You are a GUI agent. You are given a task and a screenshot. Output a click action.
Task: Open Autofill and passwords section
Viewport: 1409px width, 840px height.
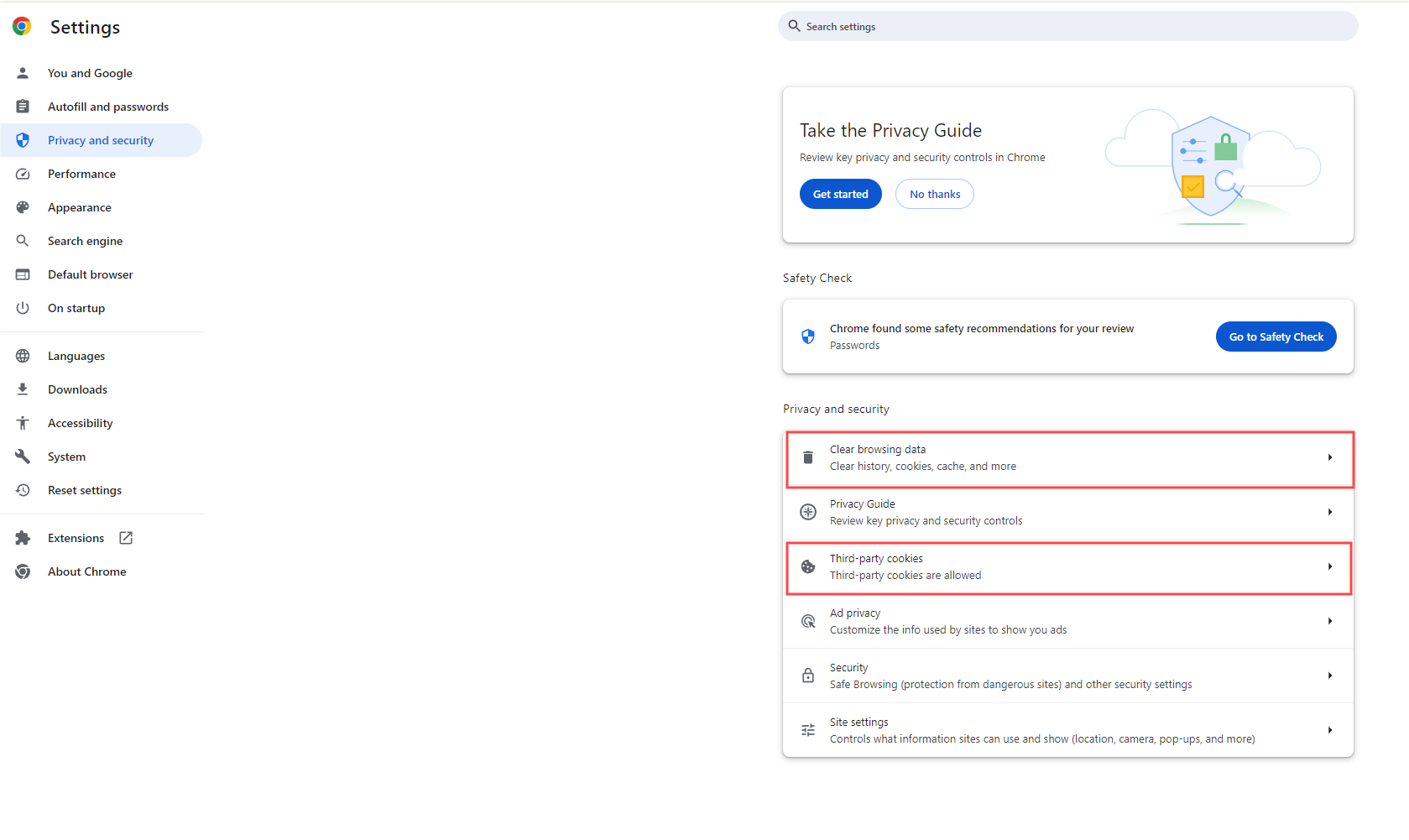pyautogui.click(x=107, y=107)
